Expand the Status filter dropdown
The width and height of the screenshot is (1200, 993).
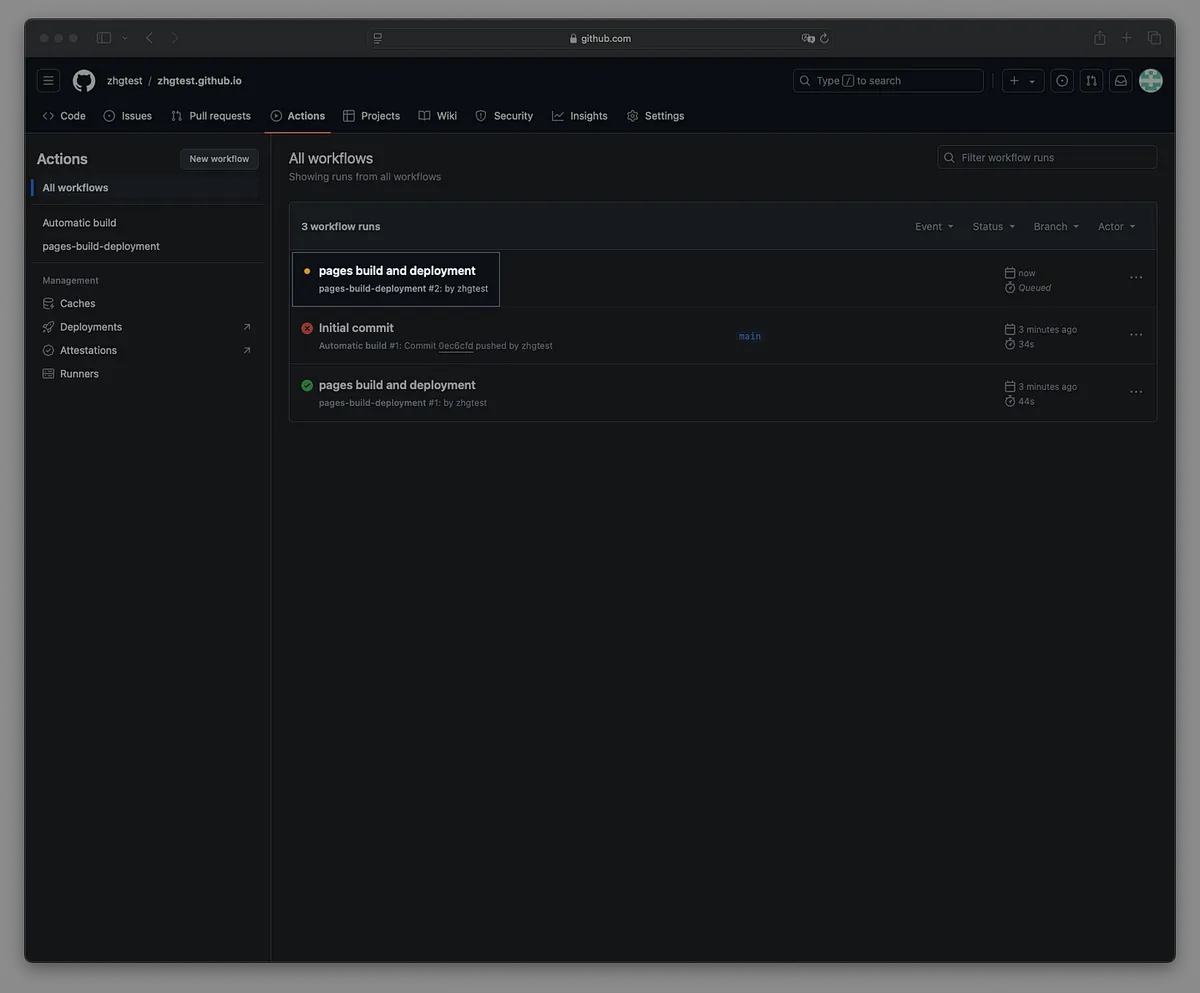coord(993,227)
